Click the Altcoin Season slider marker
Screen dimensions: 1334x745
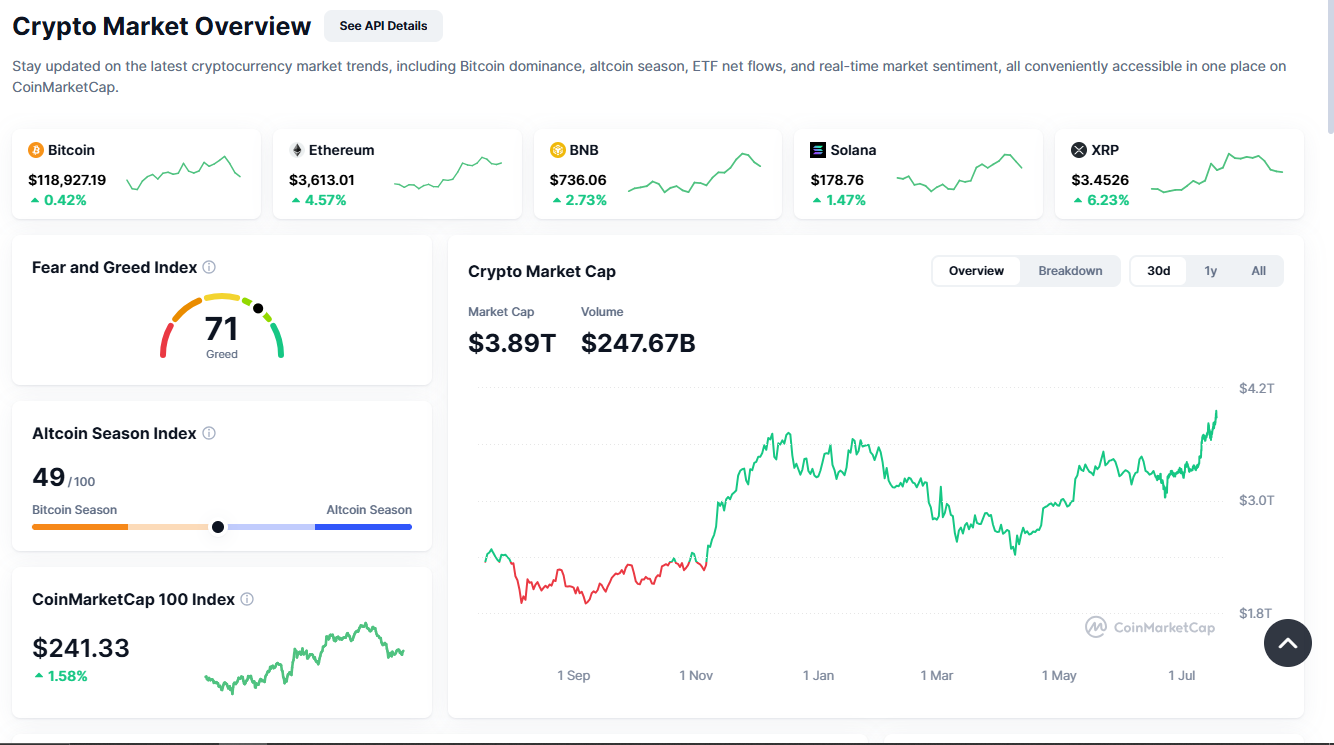coord(218,527)
